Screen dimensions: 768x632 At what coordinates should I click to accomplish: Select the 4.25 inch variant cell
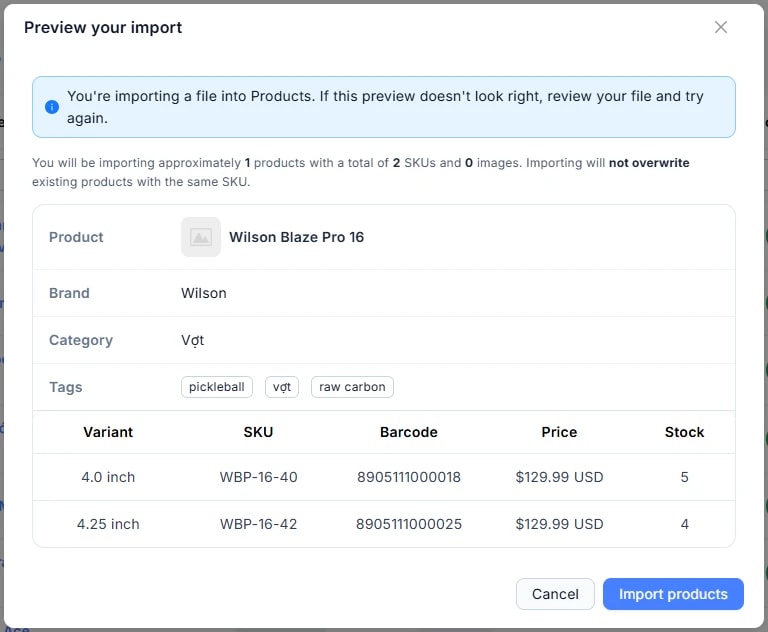point(108,524)
